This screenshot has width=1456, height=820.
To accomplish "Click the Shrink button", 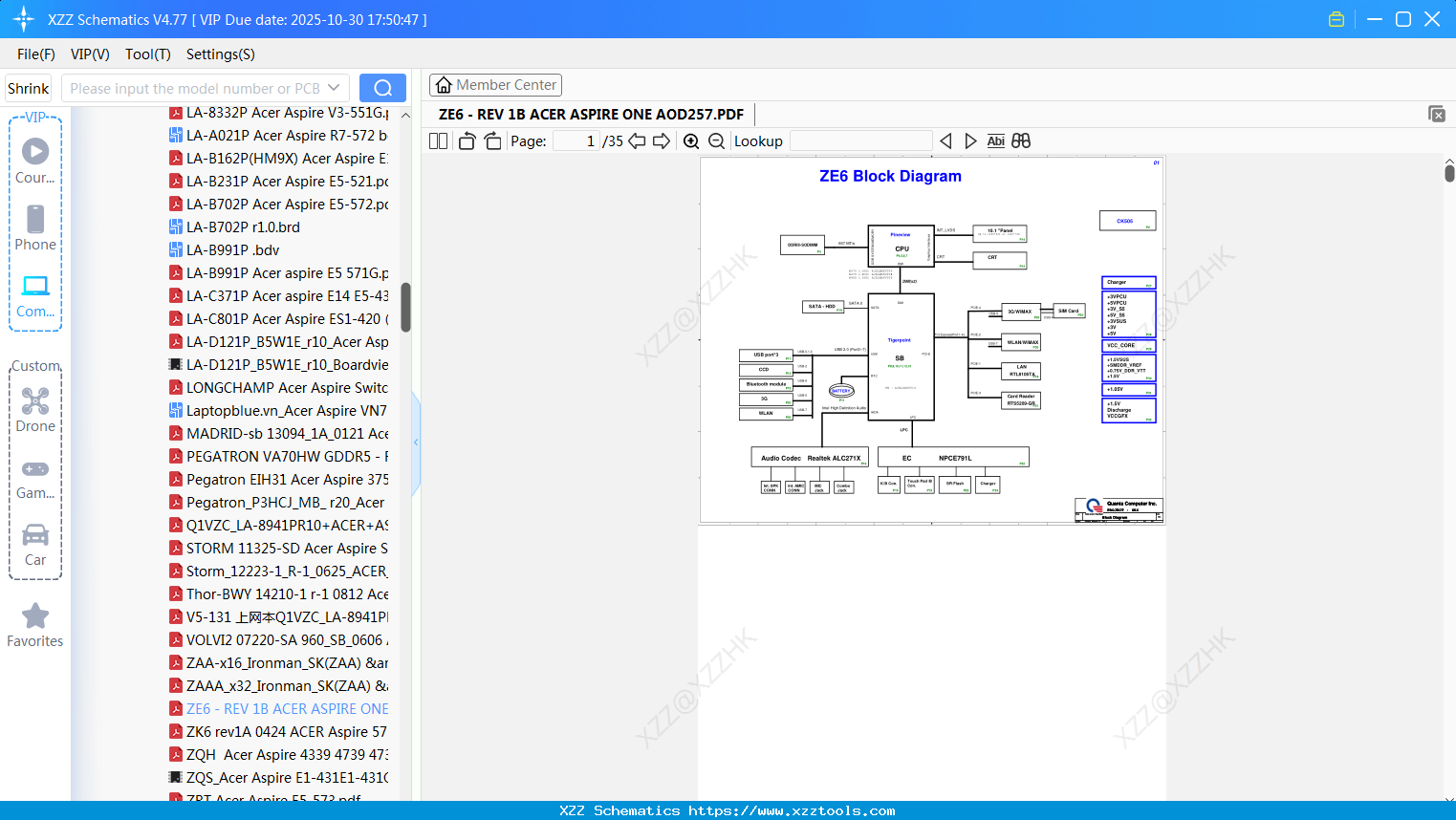I will pos(28,88).
